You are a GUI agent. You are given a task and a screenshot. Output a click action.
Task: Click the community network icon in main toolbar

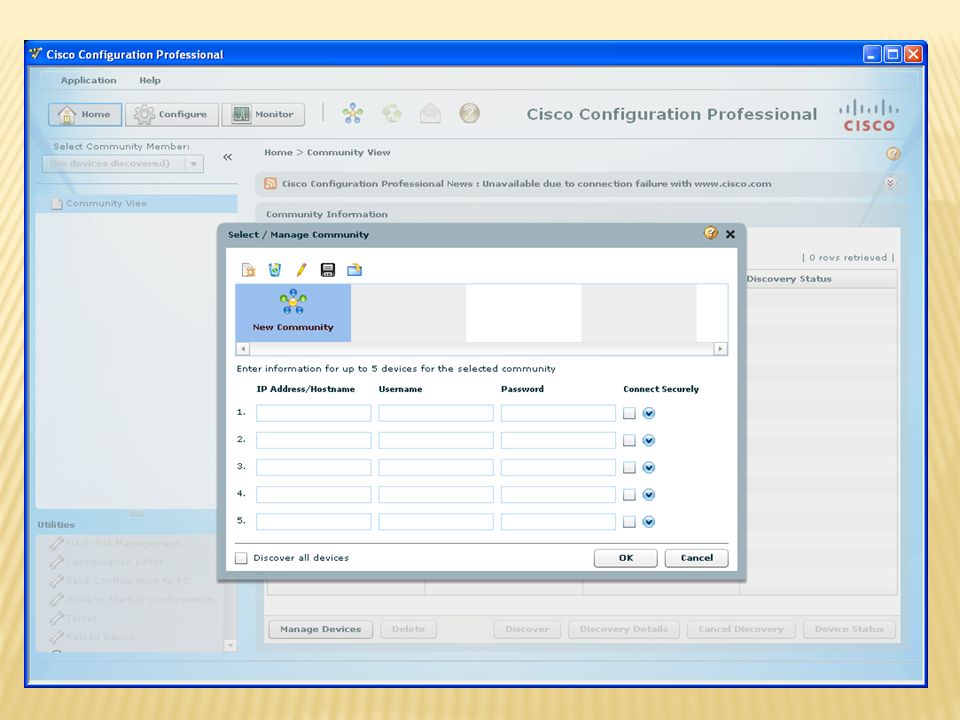[x=353, y=113]
